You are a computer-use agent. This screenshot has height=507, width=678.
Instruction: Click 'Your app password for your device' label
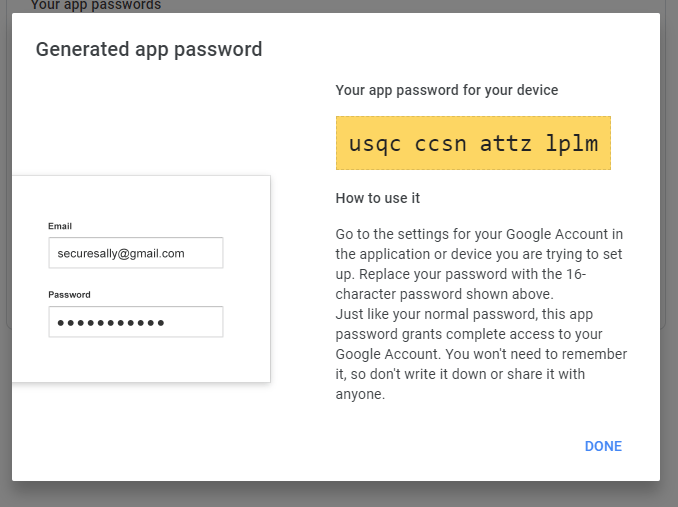pyautogui.click(x=447, y=90)
